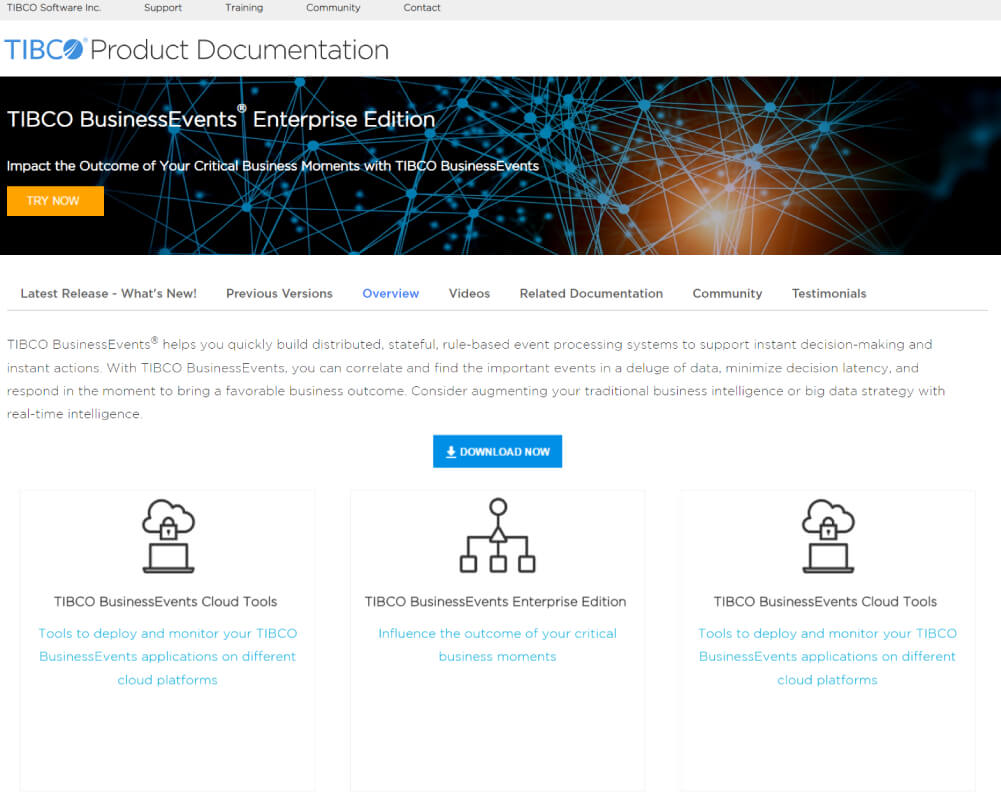Click the blue DOWNLOAD NOW button
Screen dimensions: 1001x800
click(497, 451)
